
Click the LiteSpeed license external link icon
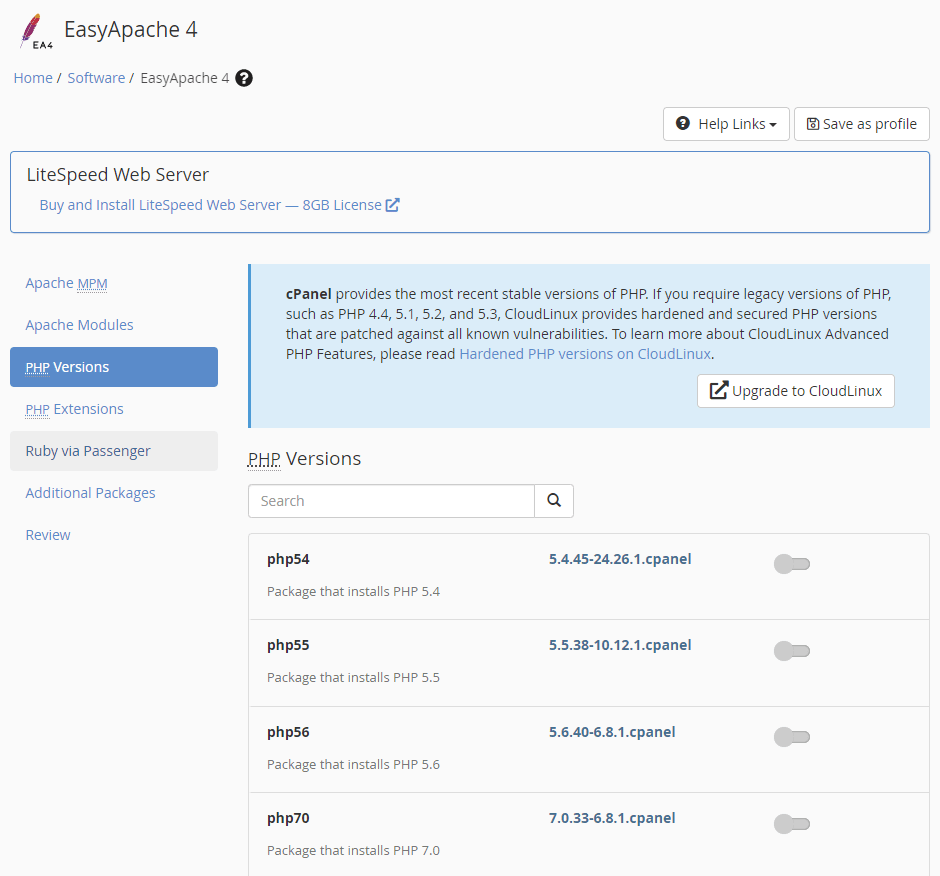pyautogui.click(x=393, y=205)
